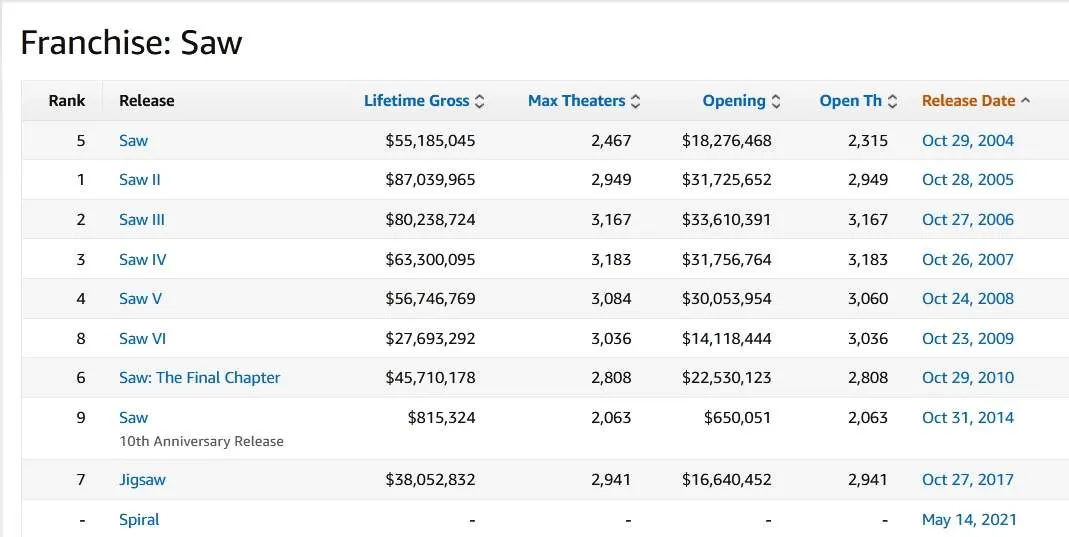Click the Rank column header
The width and height of the screenshot is (1069, 537).
coord(67,101)
